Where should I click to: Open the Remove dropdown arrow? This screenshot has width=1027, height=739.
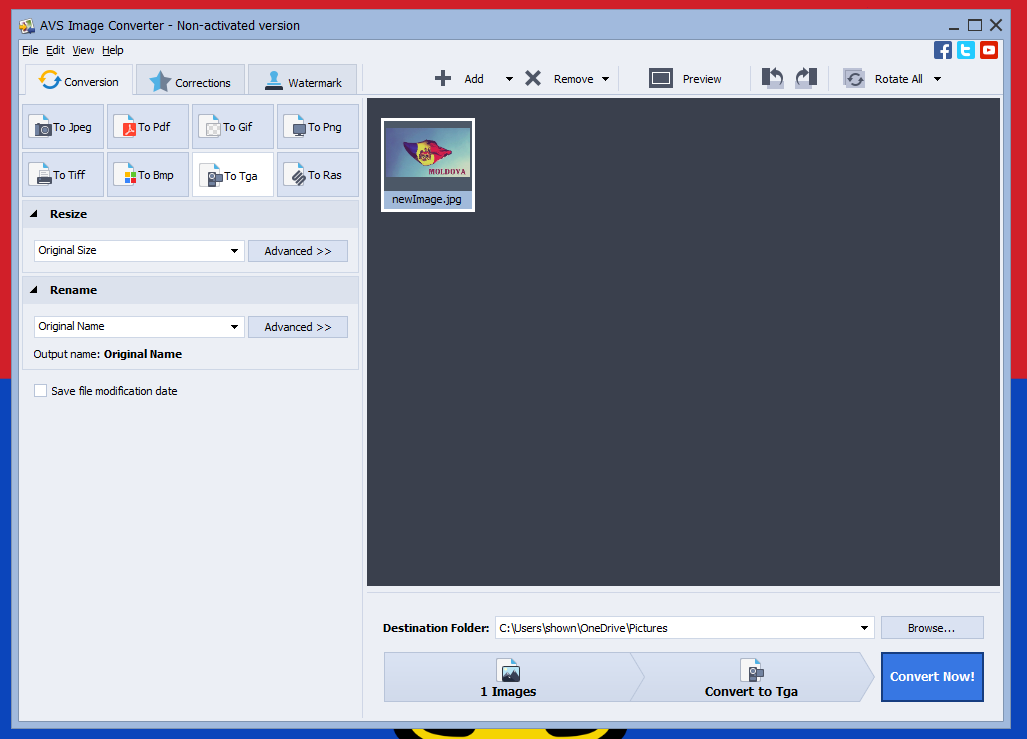(x=605, y=79)
